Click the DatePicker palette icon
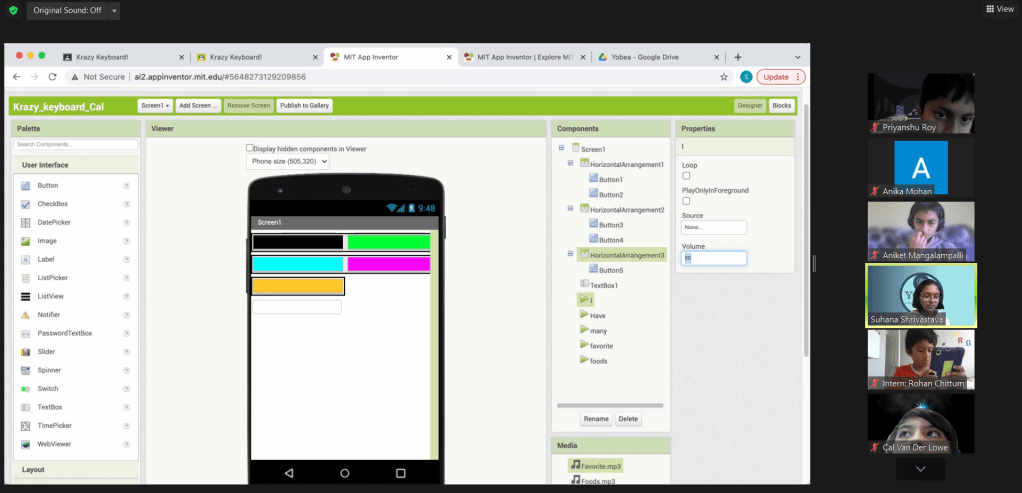1022x493 pixels. click(x=26, y=222)
